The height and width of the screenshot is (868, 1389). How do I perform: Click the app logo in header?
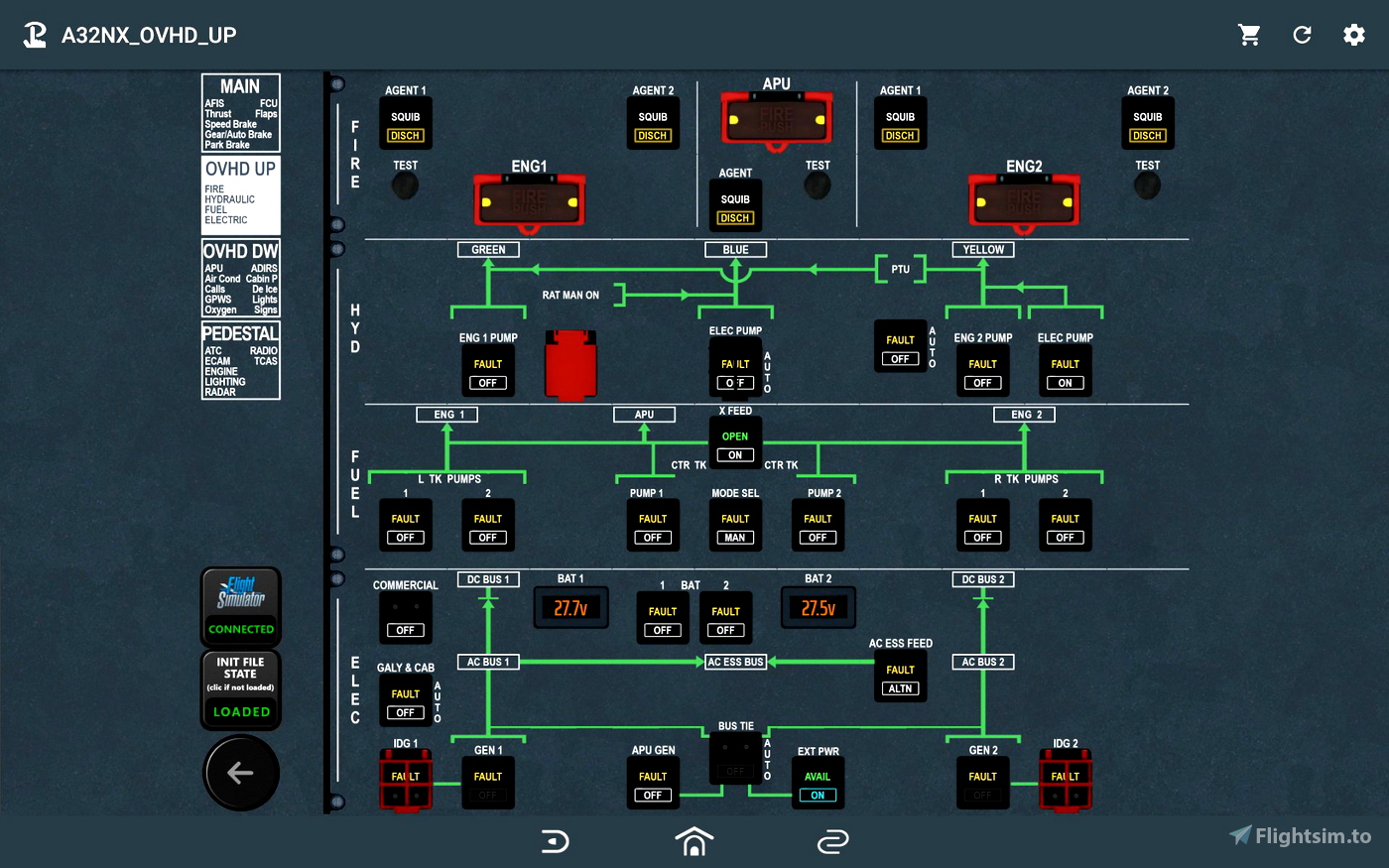[x=35, y=35]
